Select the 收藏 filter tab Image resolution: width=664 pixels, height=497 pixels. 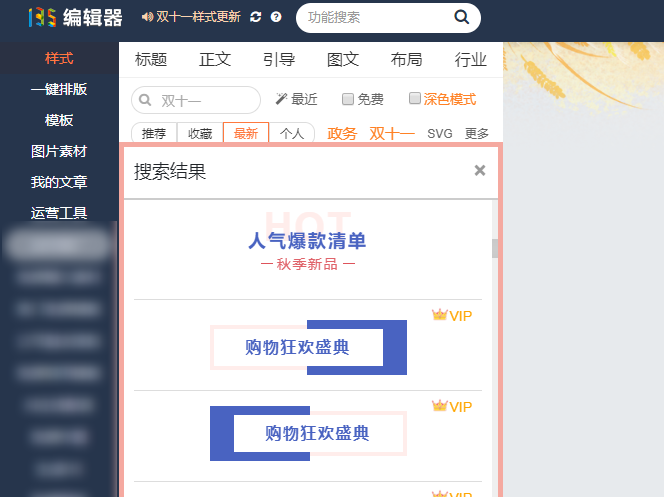200,133
